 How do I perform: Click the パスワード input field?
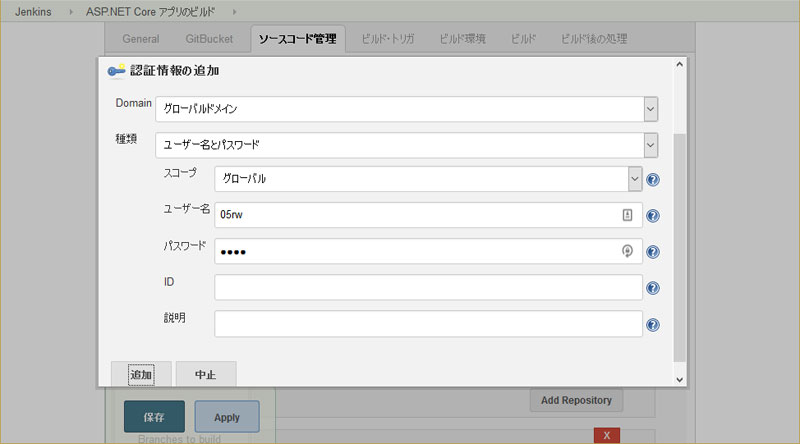tap(428, 251)
